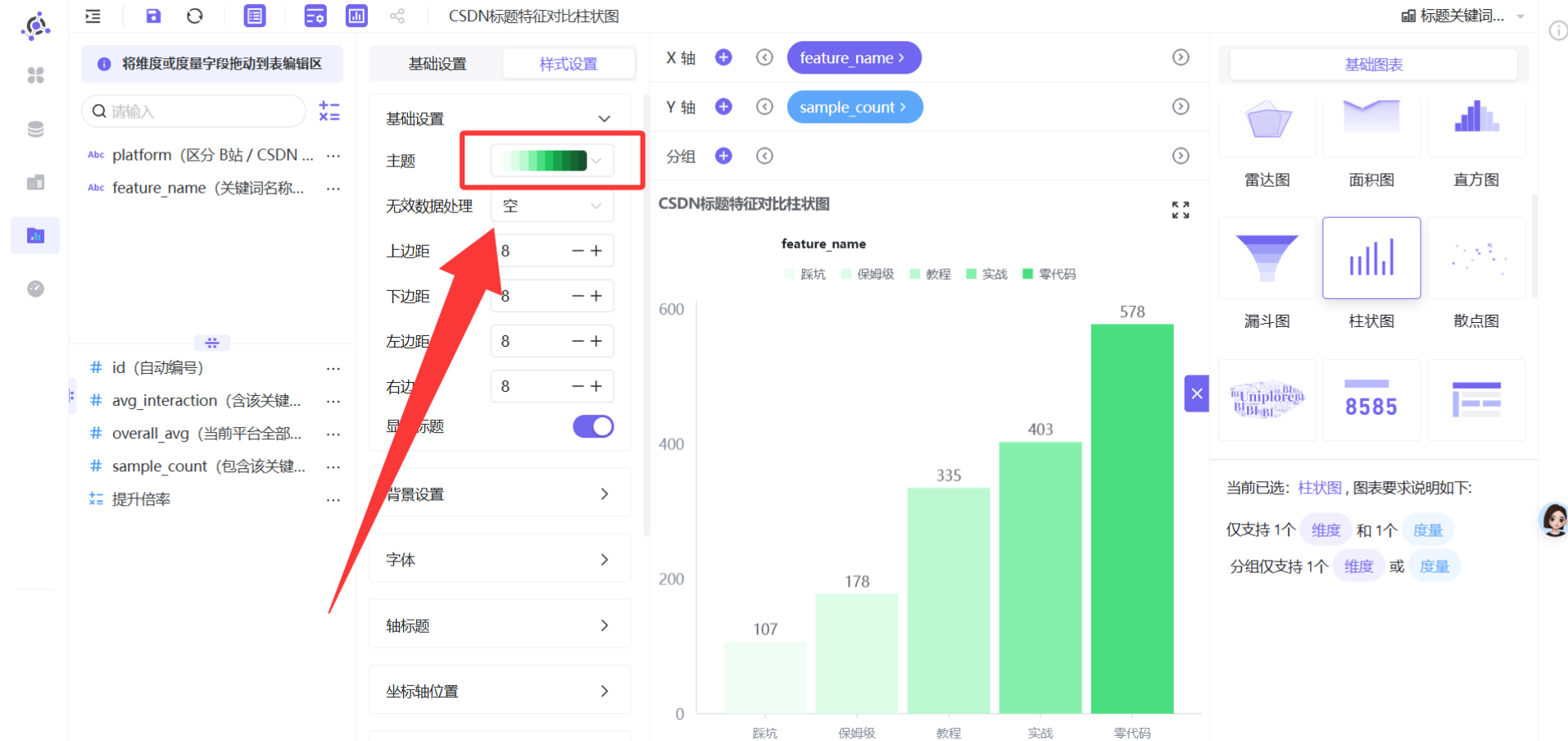Open more options for avg_interaction field
1568x741 pixels.
pyautogui.click(x=333, y=401)
